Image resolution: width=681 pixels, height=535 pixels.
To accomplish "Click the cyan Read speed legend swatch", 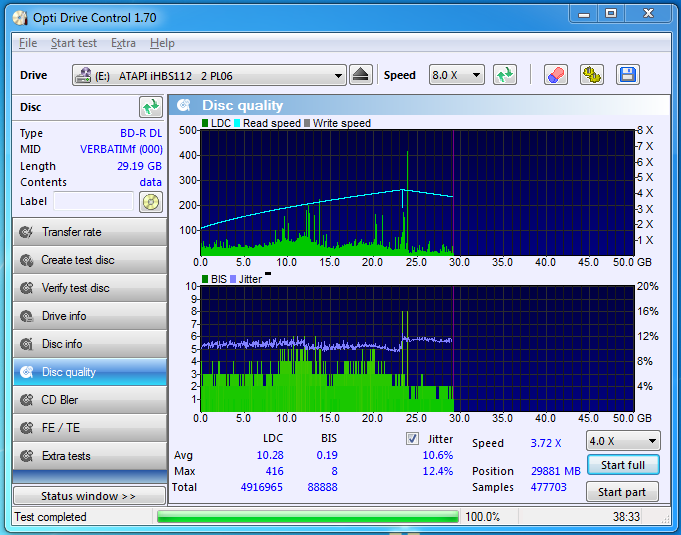I will [237, 123].
